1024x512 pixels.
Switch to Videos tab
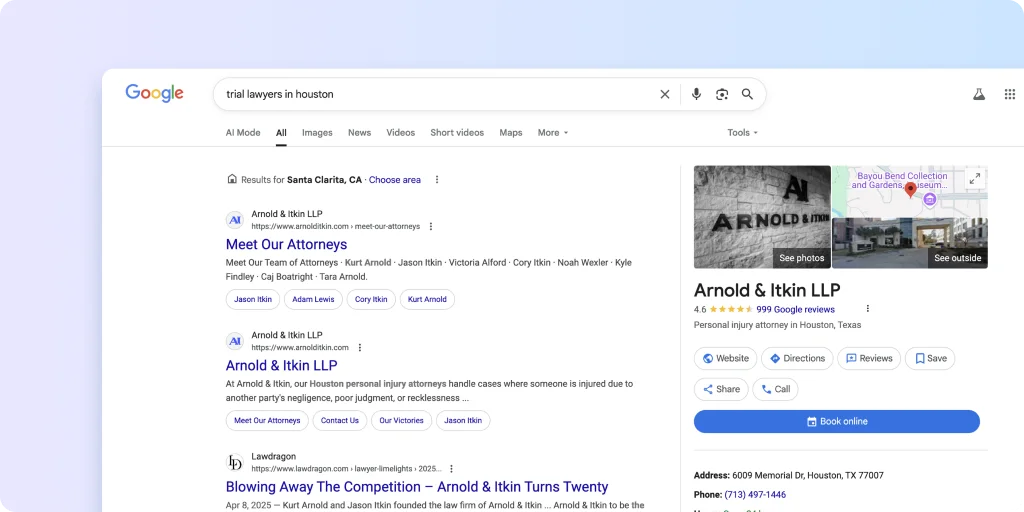[x=400, y=133]
